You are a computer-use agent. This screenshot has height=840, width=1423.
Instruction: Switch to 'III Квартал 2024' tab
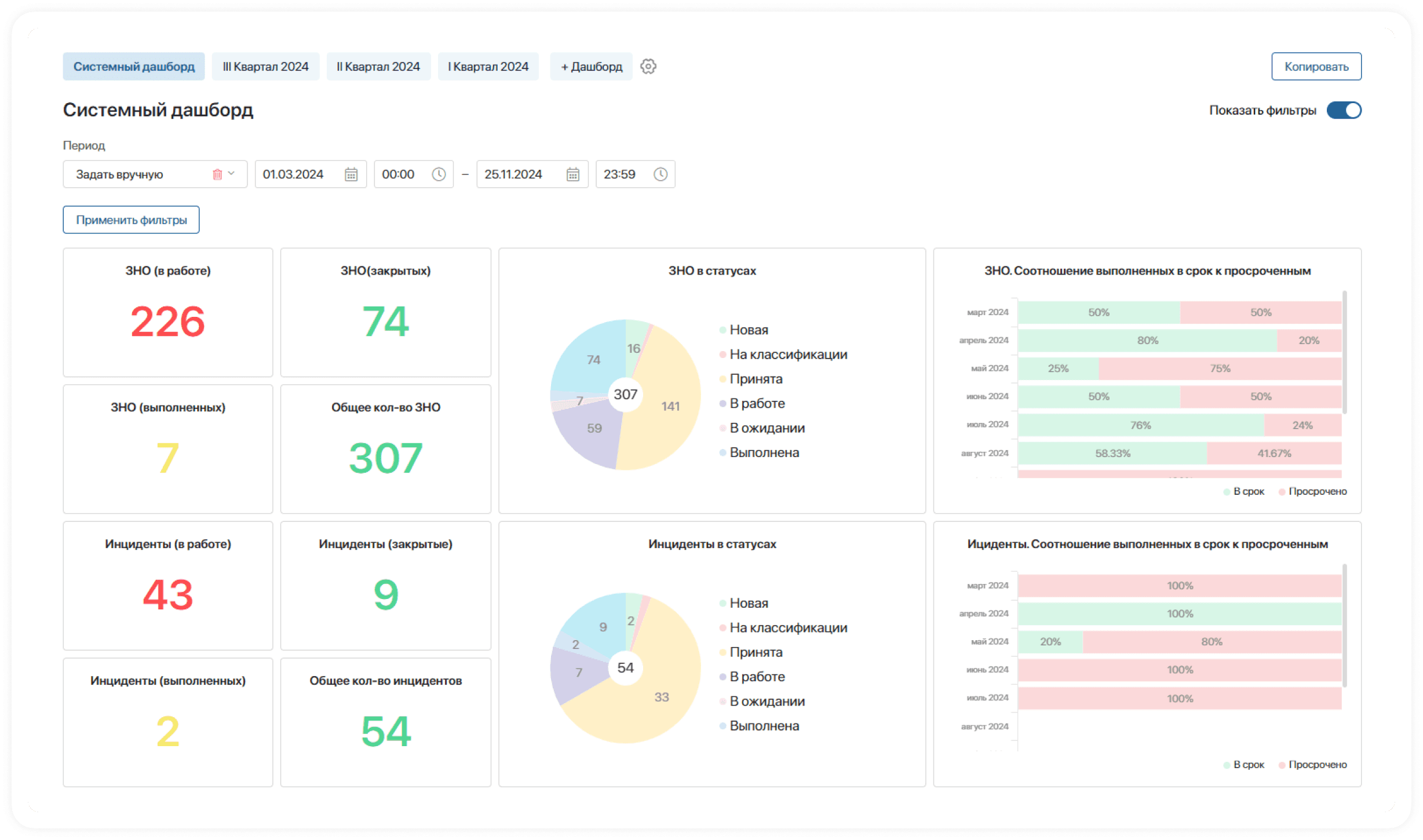tap(265, 67)
